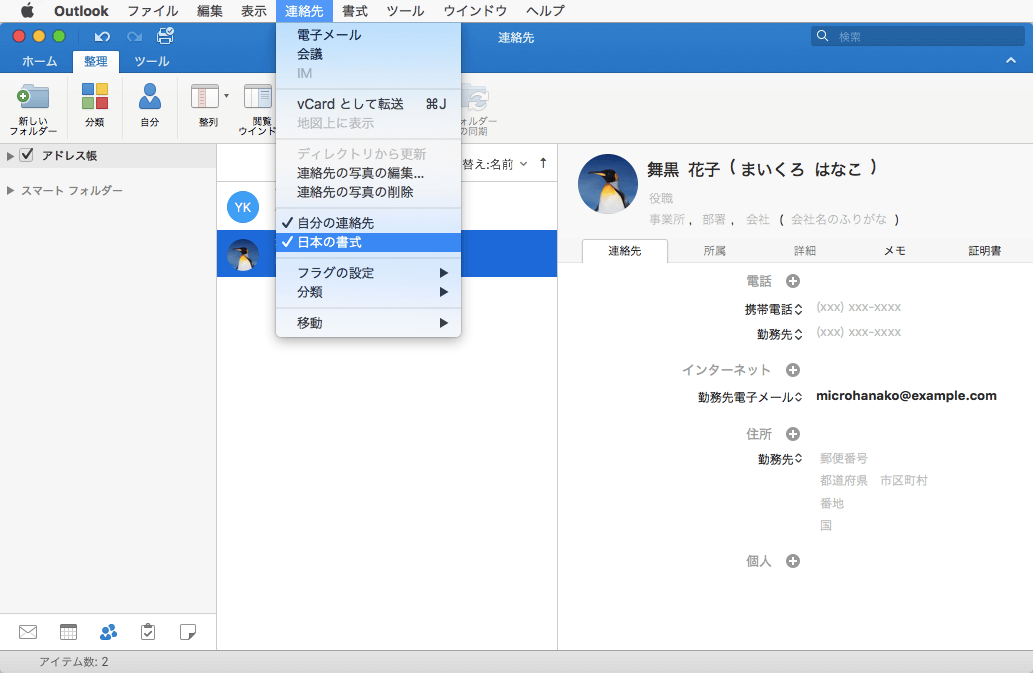This screenshot has width=1033, height=673.
Task: Click the 検索 search field
Action: pos(918,36)
